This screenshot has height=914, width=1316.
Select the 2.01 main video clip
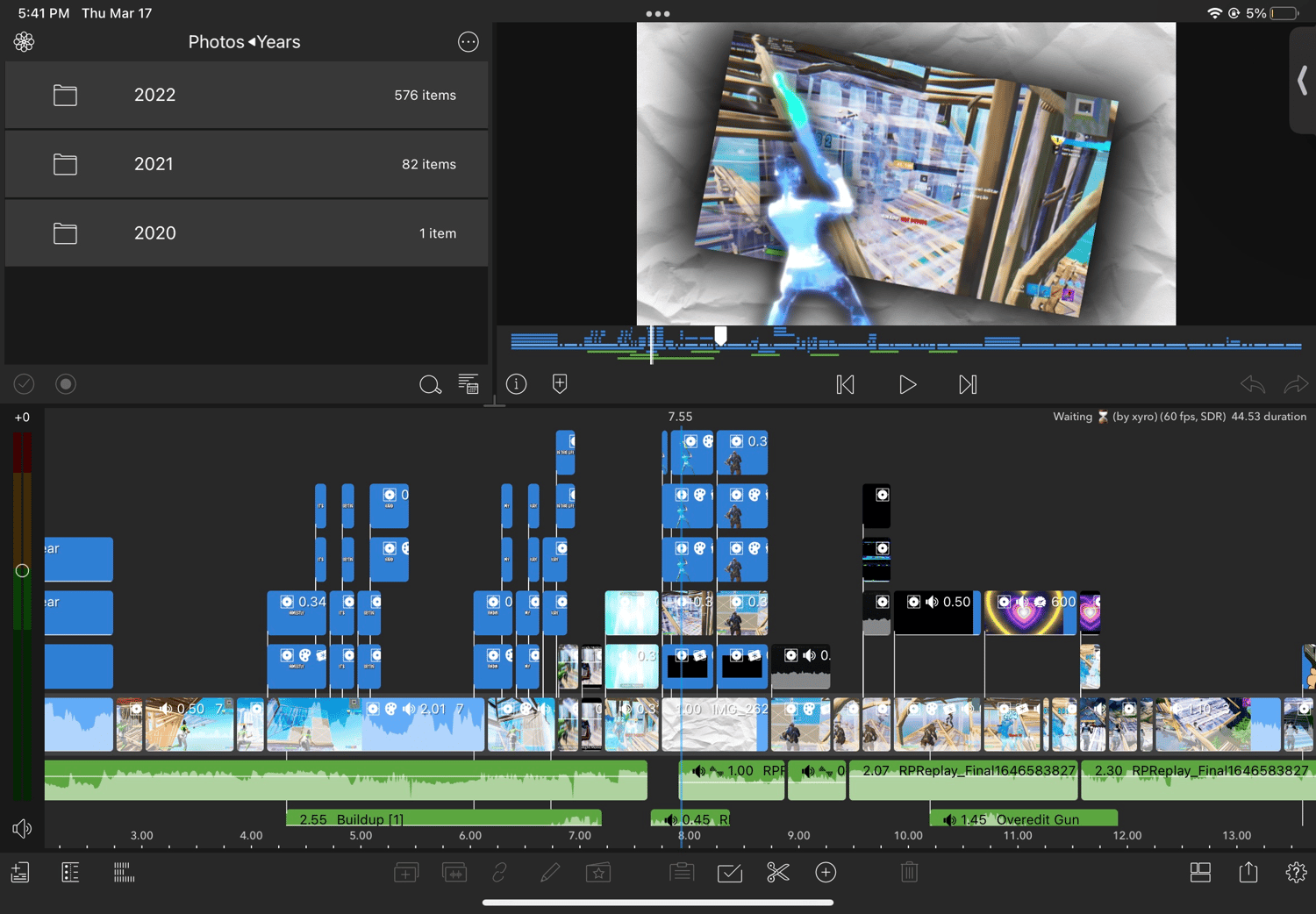click(x=375, y=725)
